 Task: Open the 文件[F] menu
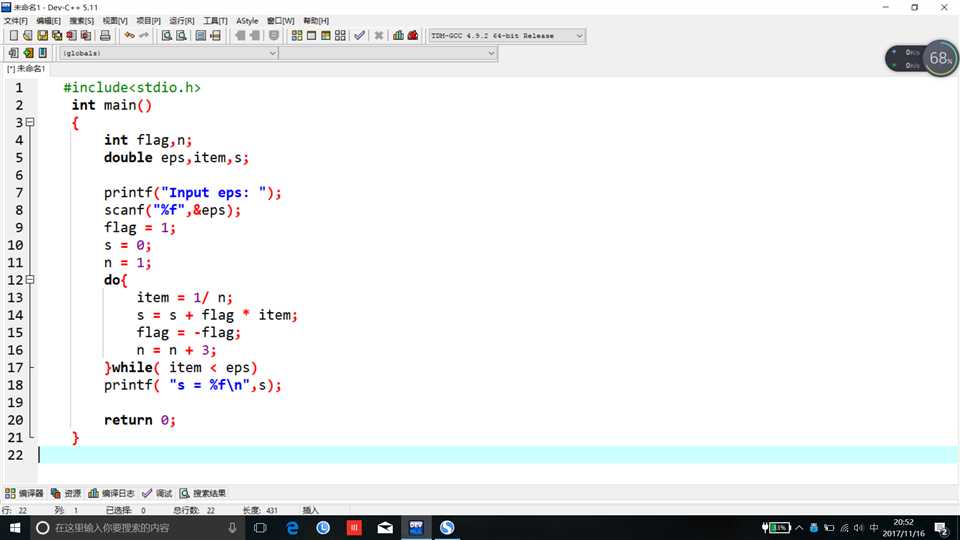click(x=15, y=21)
